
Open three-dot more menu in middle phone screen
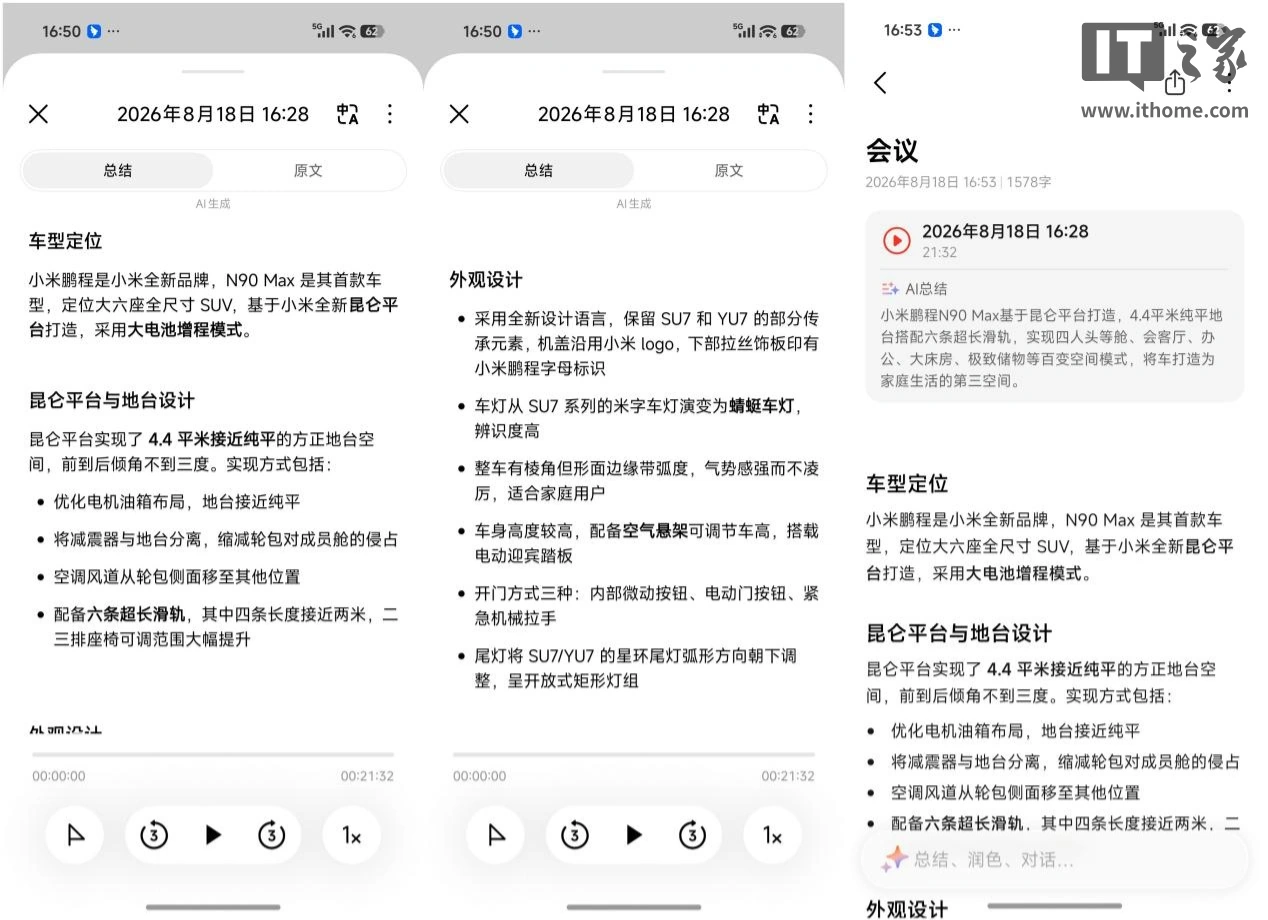[811, 114]
